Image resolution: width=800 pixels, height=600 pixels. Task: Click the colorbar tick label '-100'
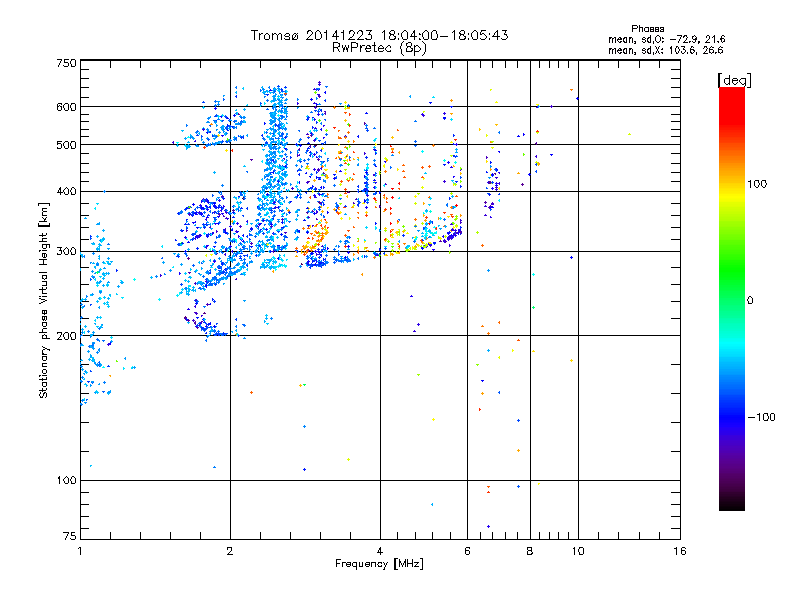(x=761, y=417)
